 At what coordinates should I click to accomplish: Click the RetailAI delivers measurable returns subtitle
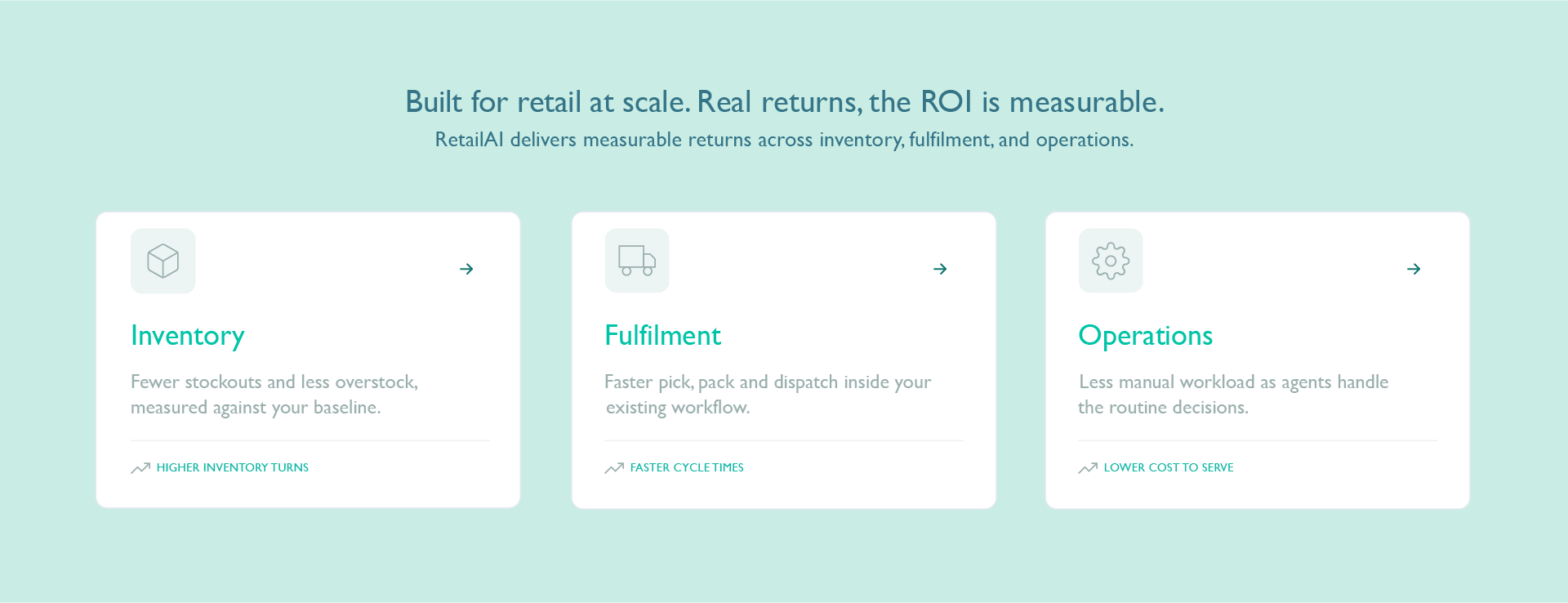[x=784, y=140]
